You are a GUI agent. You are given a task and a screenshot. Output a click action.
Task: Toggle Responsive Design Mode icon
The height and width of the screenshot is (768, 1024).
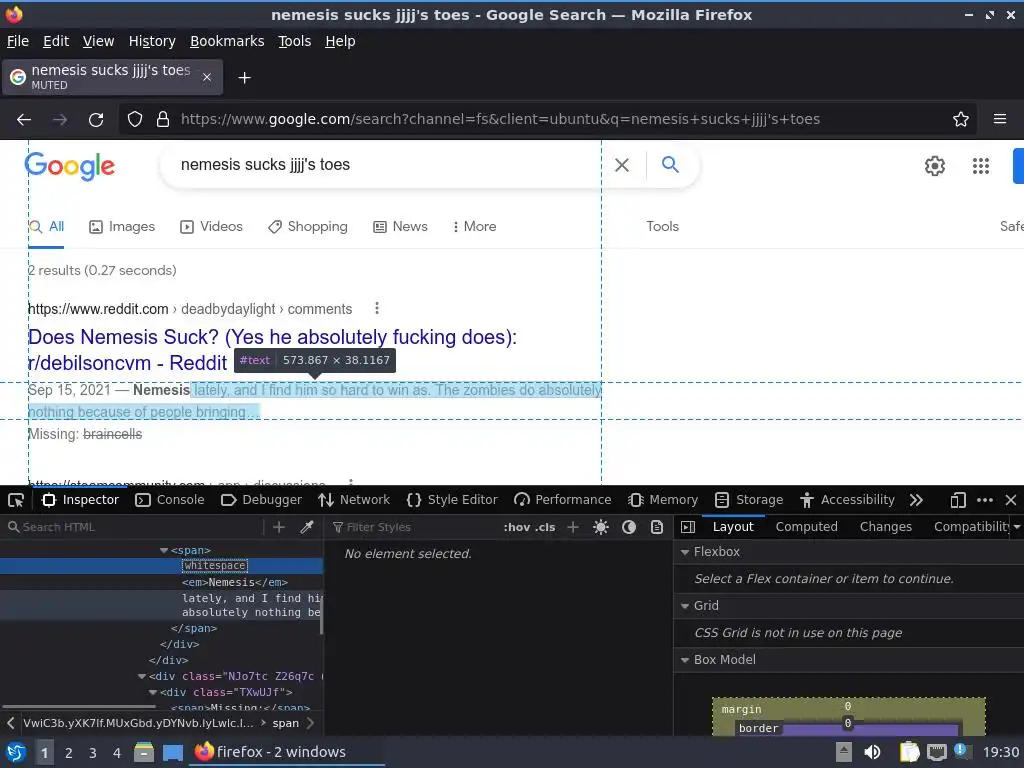pos(957,500)
